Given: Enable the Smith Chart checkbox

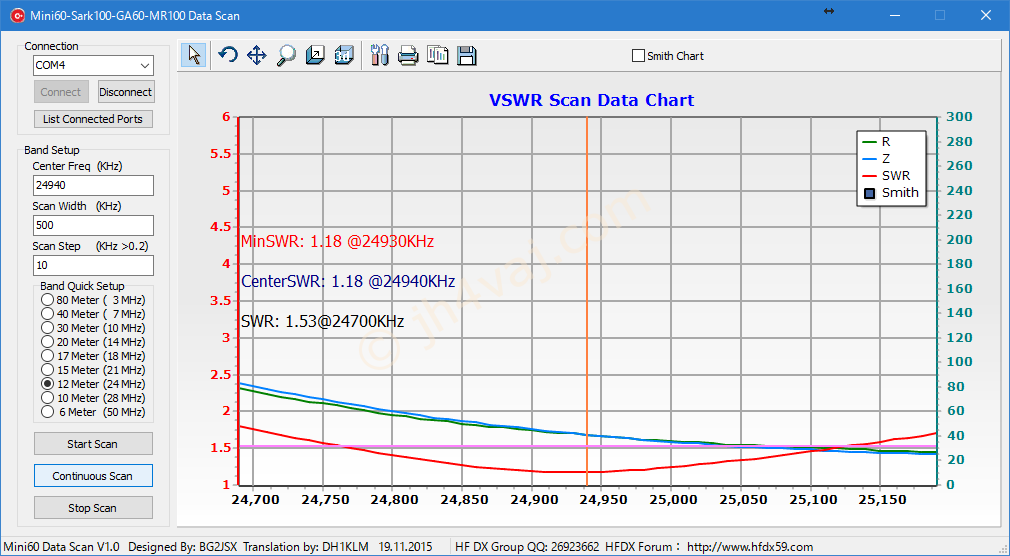Looking at the screenshot, I should coord(638,56).
